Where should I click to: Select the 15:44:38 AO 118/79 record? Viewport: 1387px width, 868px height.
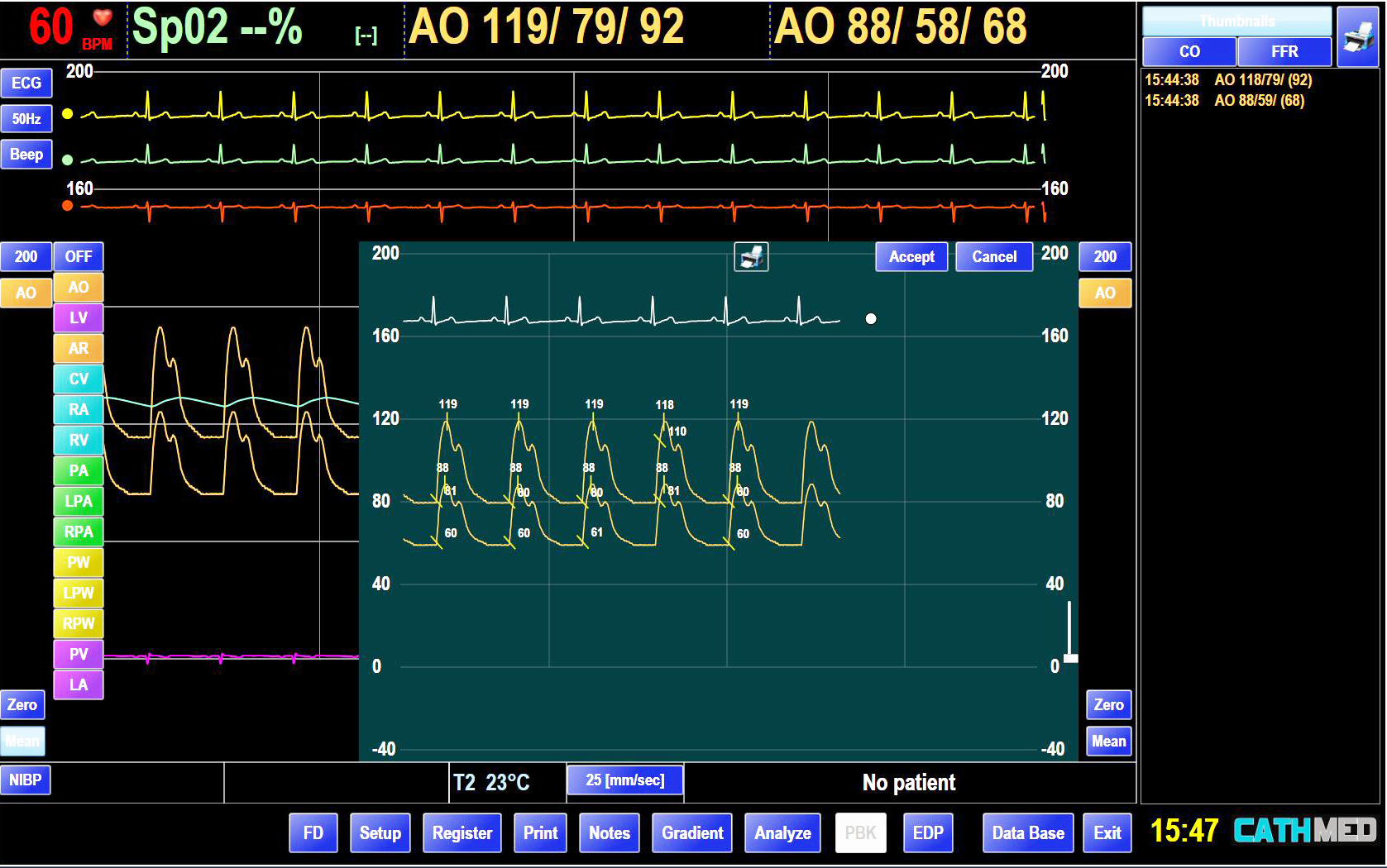[1228, 80]
